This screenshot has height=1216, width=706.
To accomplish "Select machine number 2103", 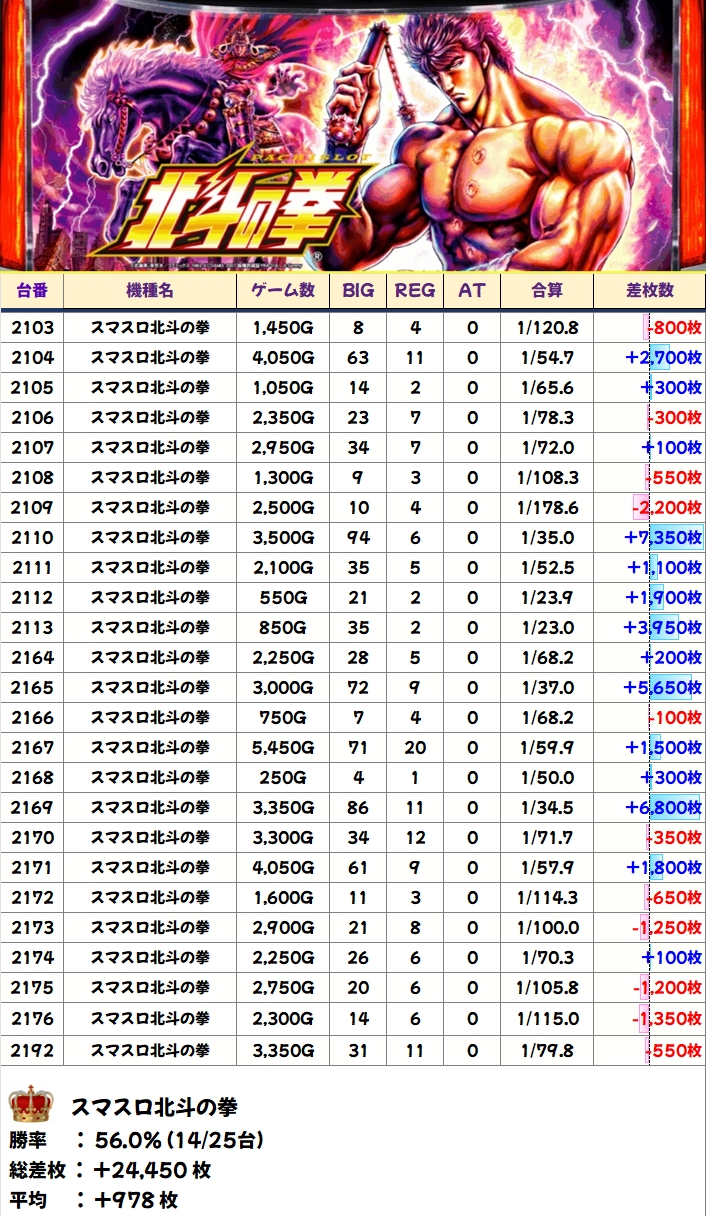I will tap(33, 327).
